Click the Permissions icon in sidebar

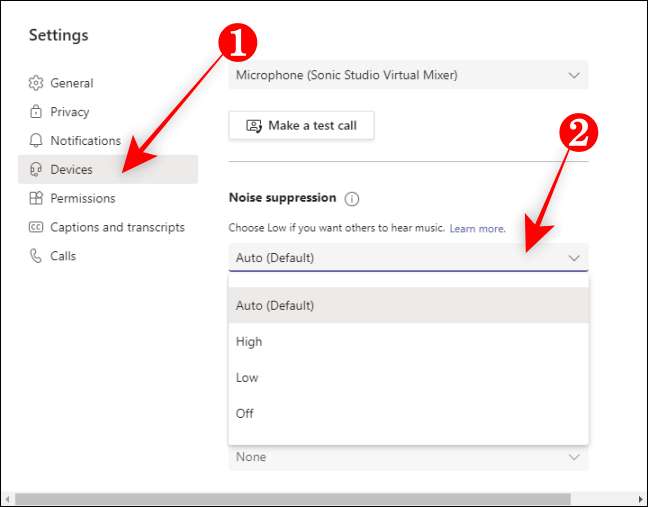[x=36, y=198]
